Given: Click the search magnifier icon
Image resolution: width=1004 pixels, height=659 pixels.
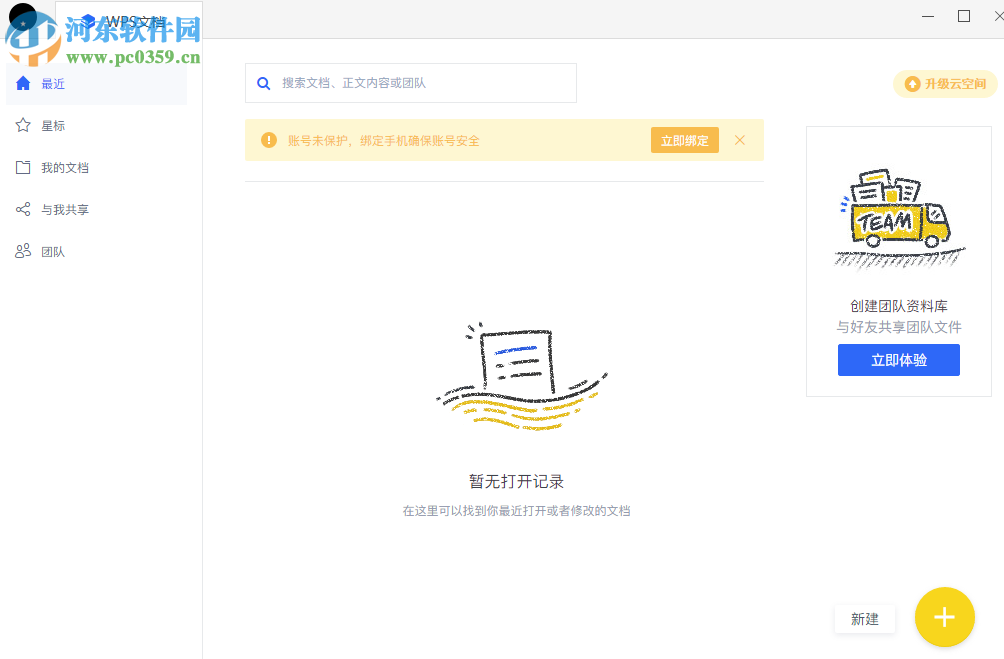Looking at the screenshot, I should point(263,83).
